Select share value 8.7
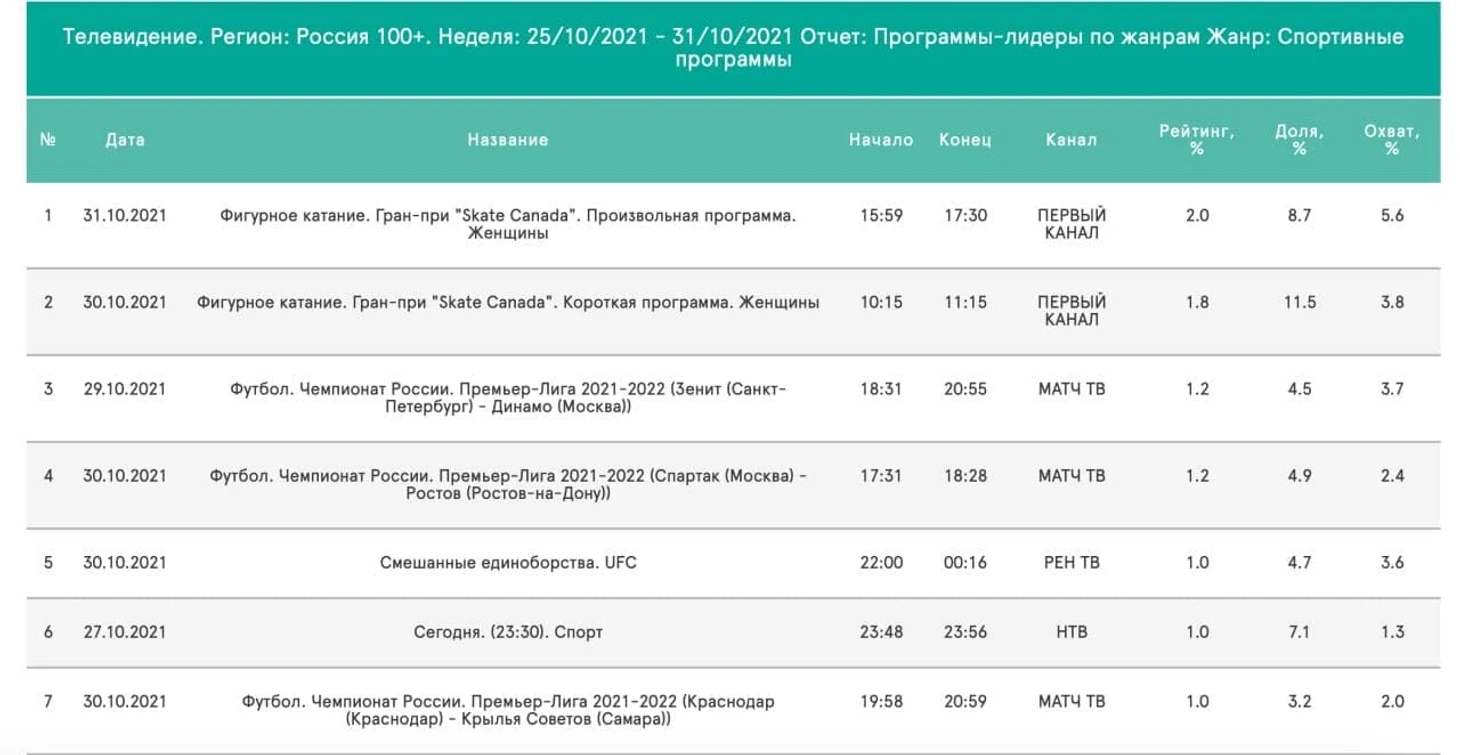This screenshot has width=1460, height=755. pyautogui.click(x=1299, y=215)
